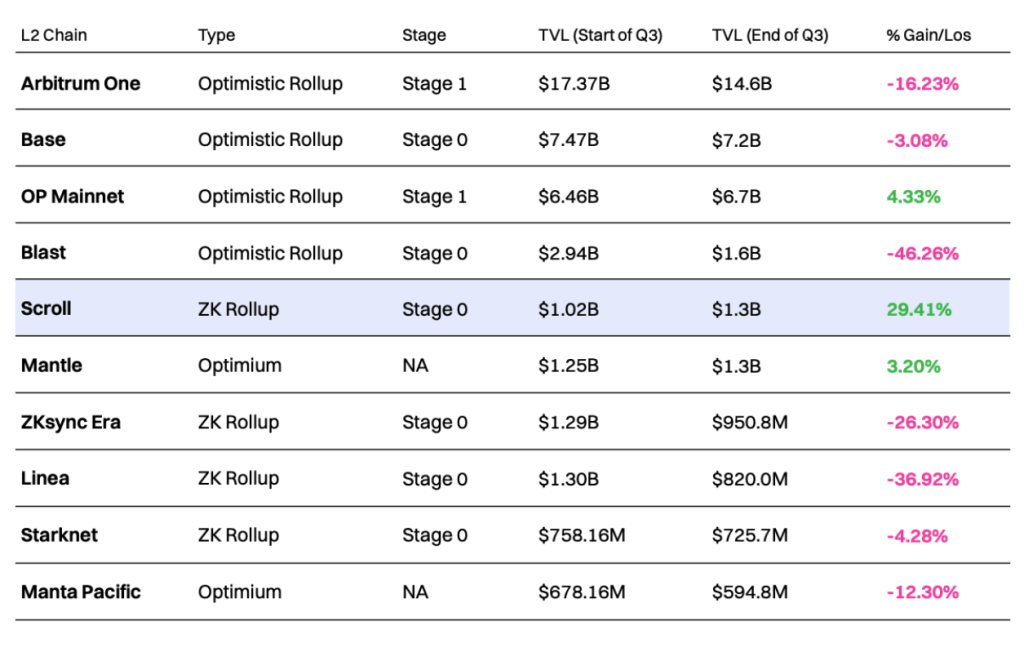
Task: Click the Blast chain name
Action: pos(44,253)
